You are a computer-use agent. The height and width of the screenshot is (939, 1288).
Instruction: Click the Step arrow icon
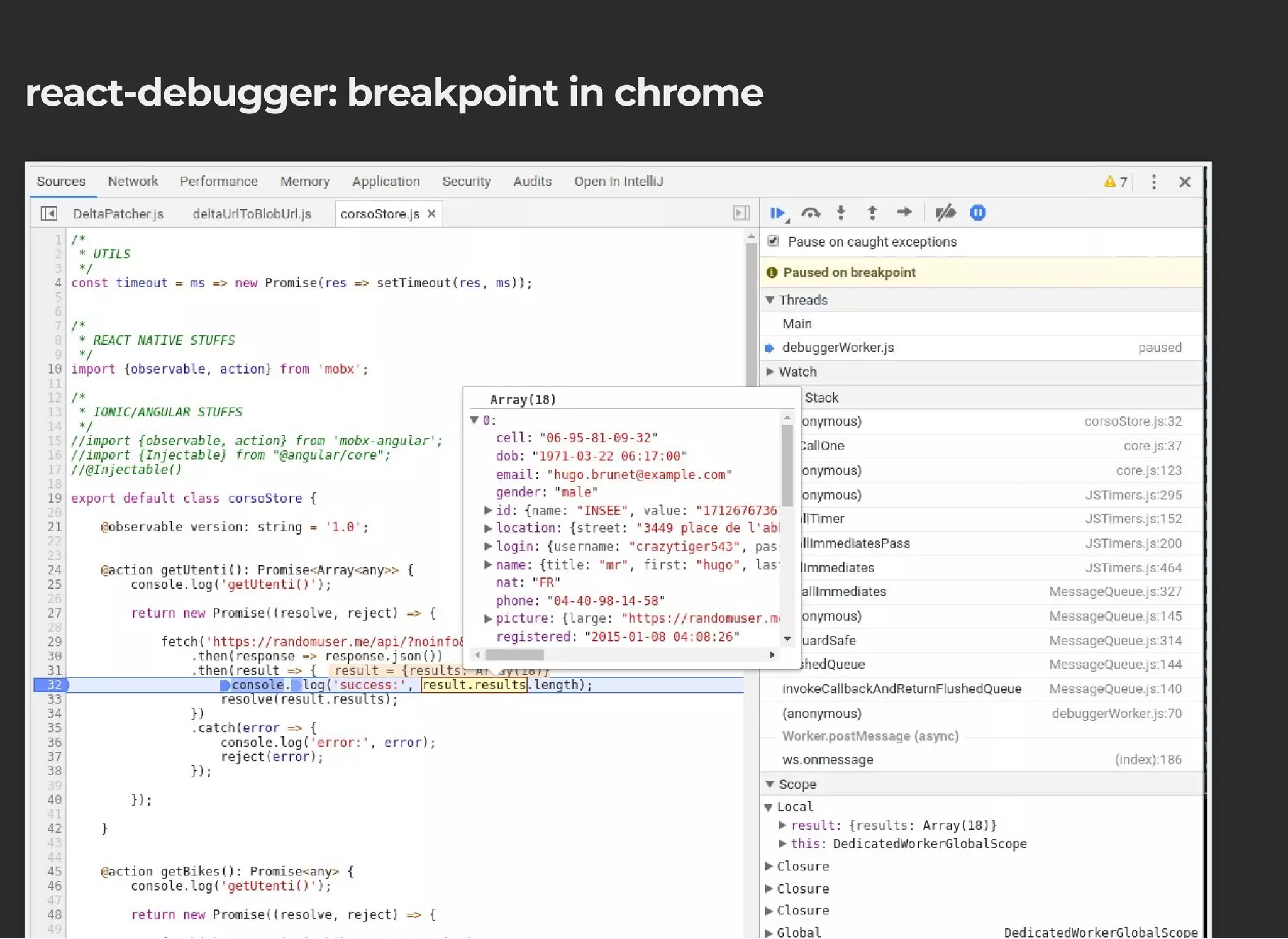point(904,212)
